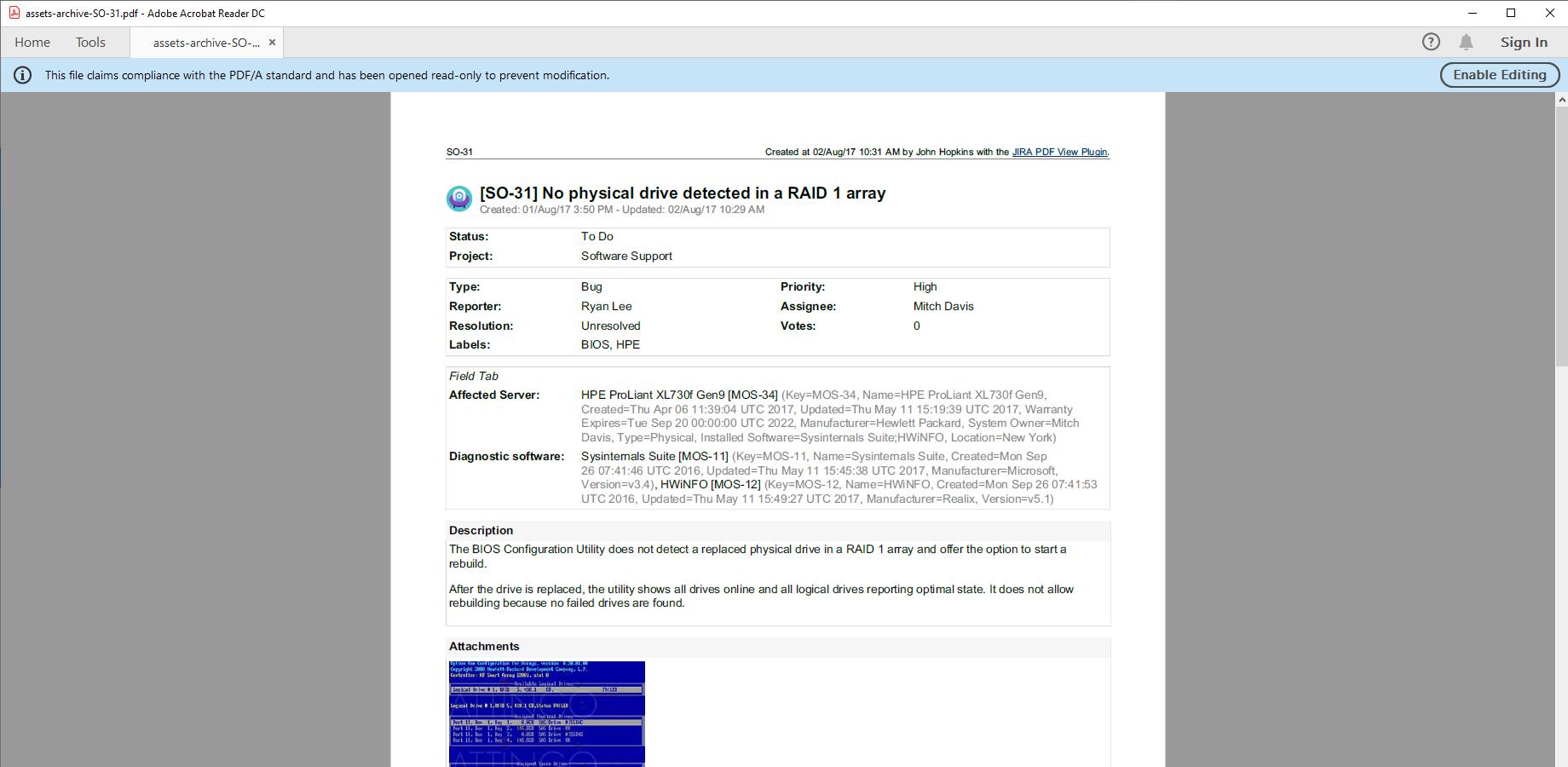
Task: Click the 'Bug' type value
Action: (591, 286)
